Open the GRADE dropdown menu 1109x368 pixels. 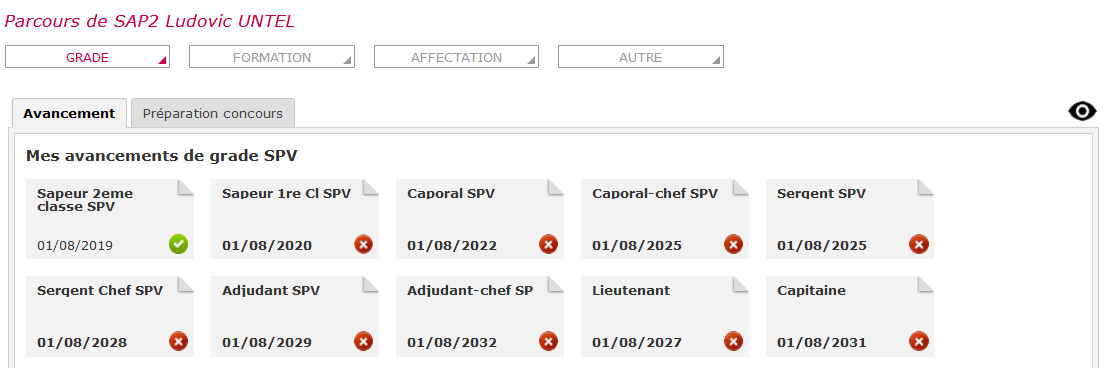[x=88, y=57]
